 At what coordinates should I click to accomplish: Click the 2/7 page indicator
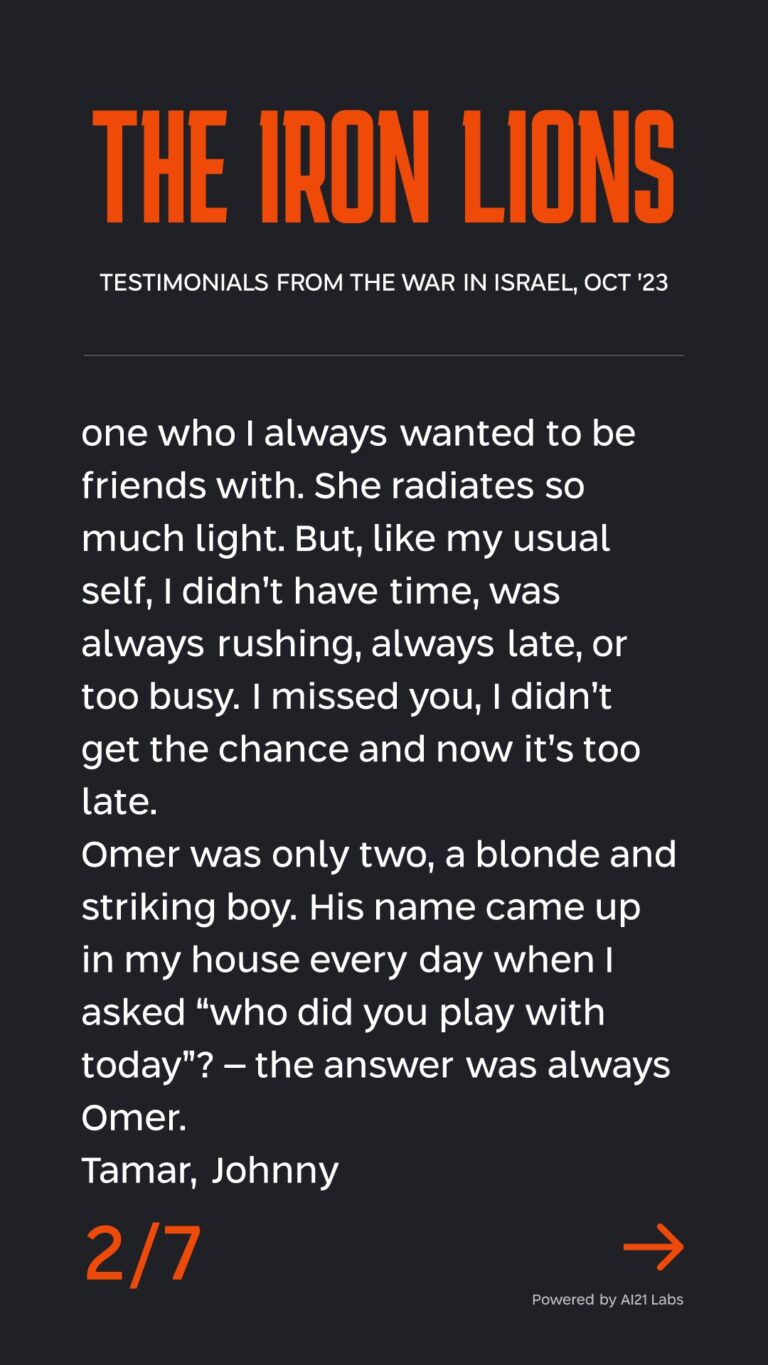pos(143,1254)
